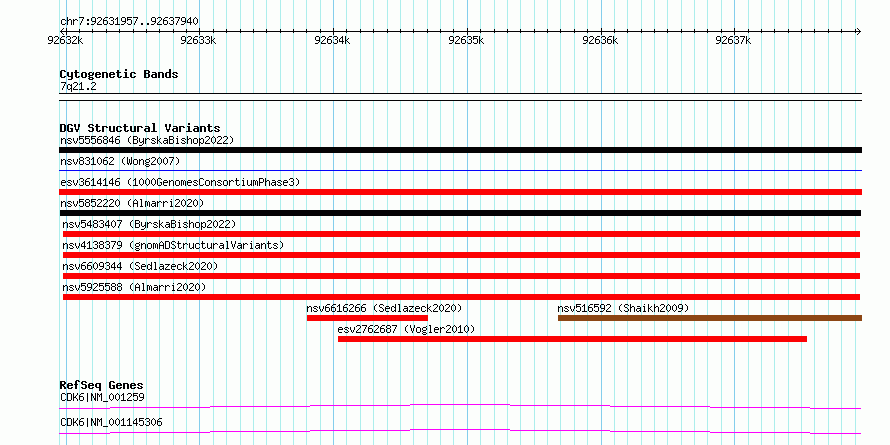Click the nsv6609344 (Sedlazeck2020) label
This screenshot has width=890, height=445.
click(x=140, y=266)
